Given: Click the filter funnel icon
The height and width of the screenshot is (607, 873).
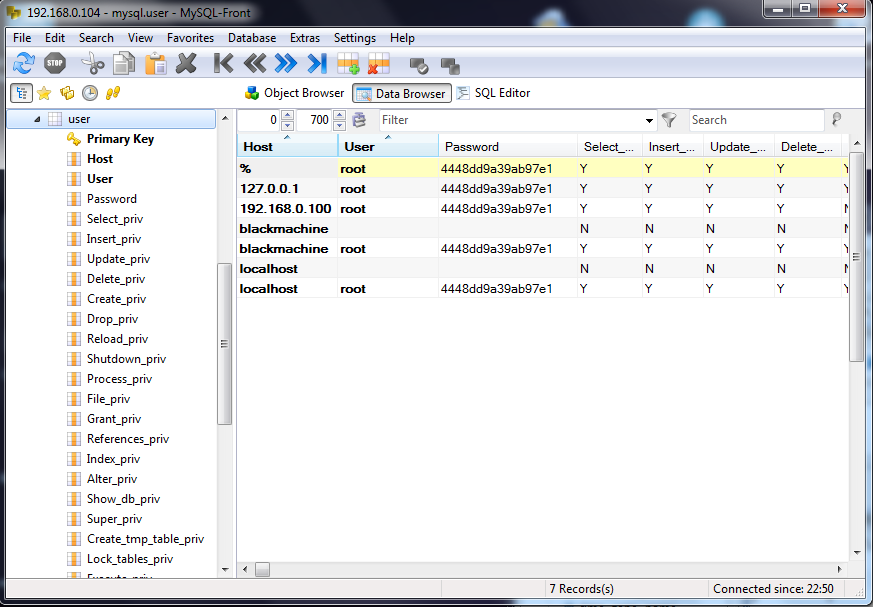Looking at the screenshot, I should [669, 119].
